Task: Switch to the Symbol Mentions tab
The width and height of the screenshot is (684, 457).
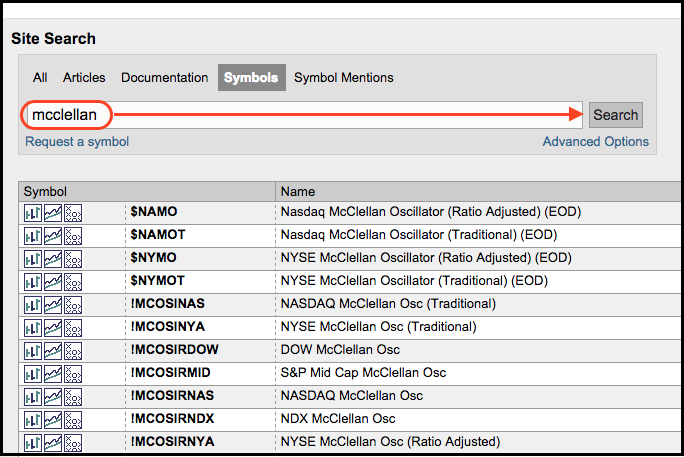Action: tap(344, 78)
